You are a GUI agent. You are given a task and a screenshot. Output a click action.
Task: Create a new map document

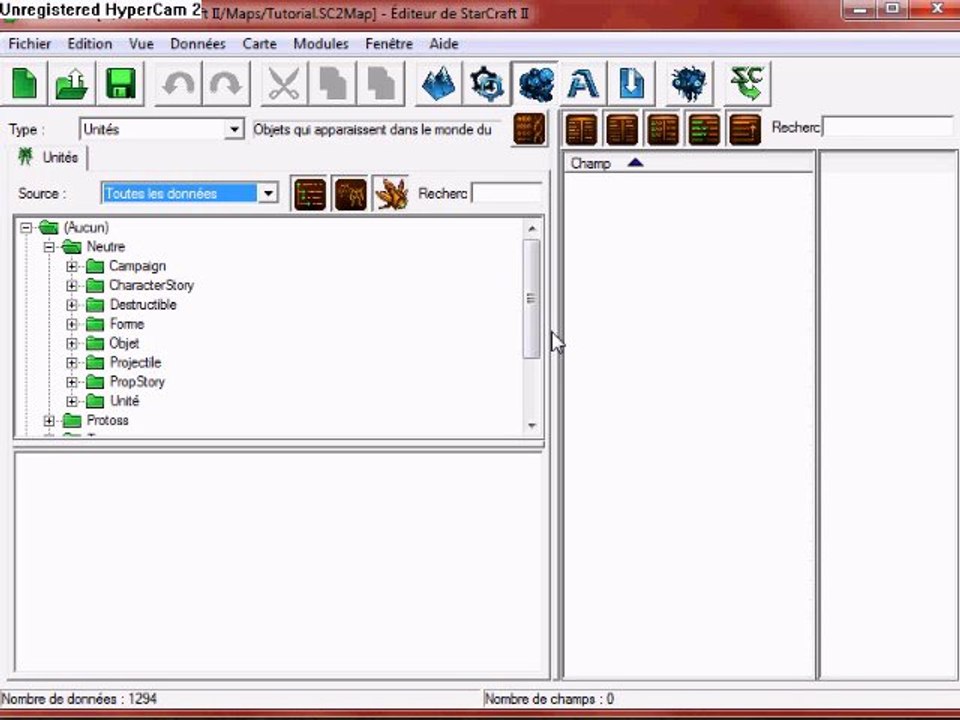click(24, 83)
